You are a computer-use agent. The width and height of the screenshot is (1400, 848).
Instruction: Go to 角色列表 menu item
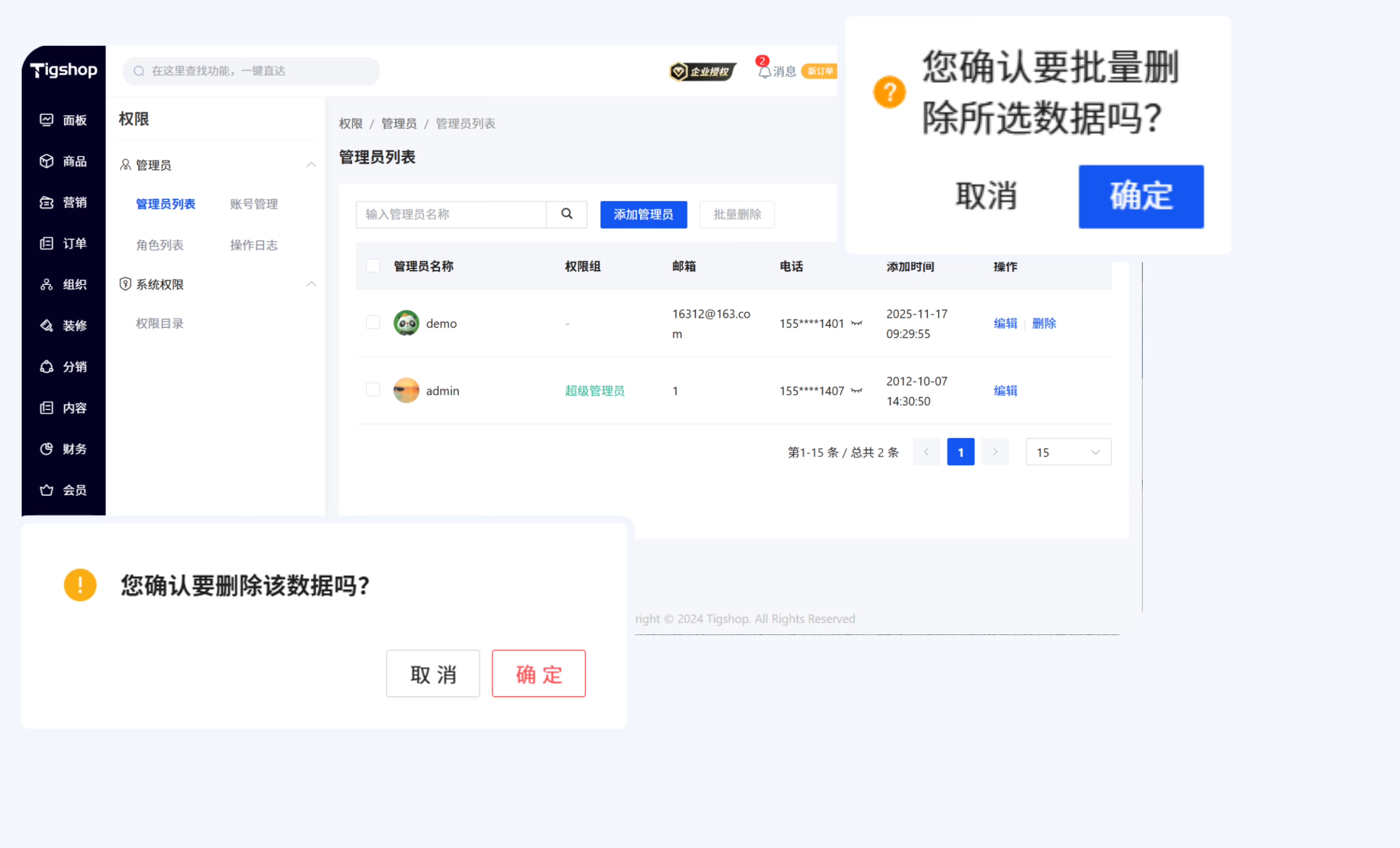(x=160, y=245)
